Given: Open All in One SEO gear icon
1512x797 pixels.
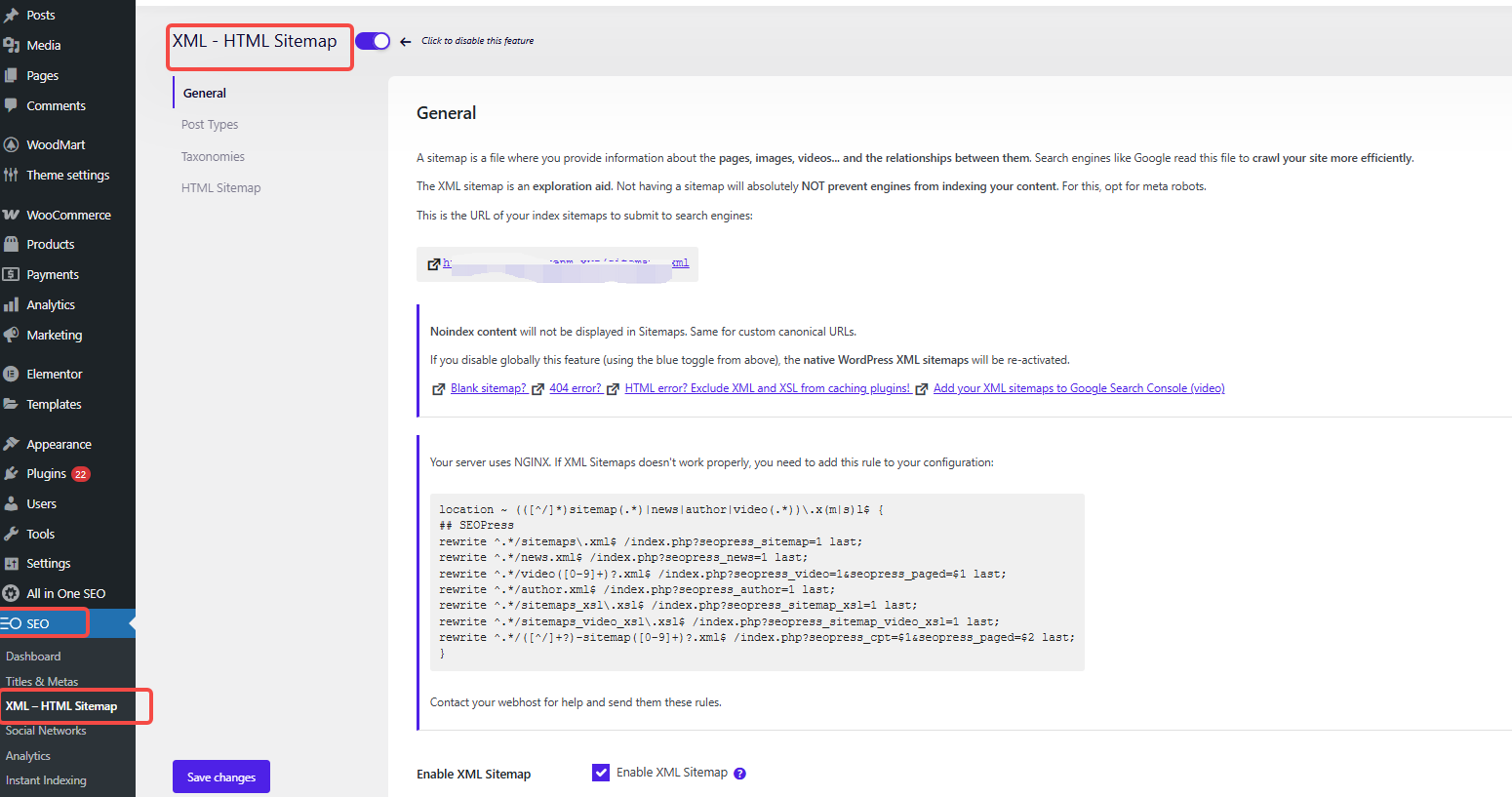Looking at the screenshot, I should (11, 593).
